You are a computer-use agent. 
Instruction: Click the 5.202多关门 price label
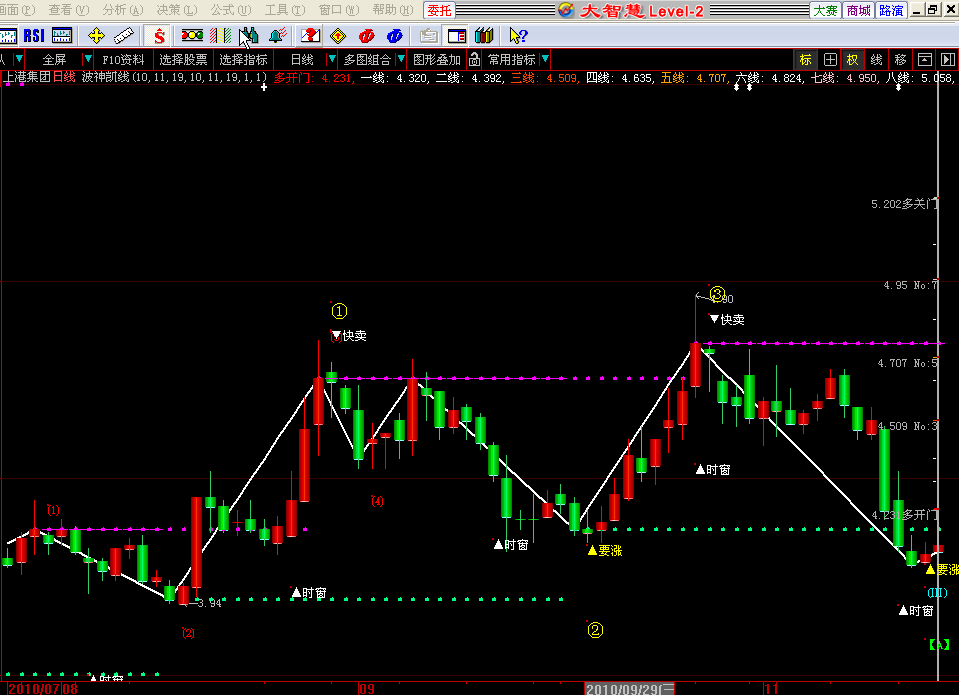coord(904,204)
